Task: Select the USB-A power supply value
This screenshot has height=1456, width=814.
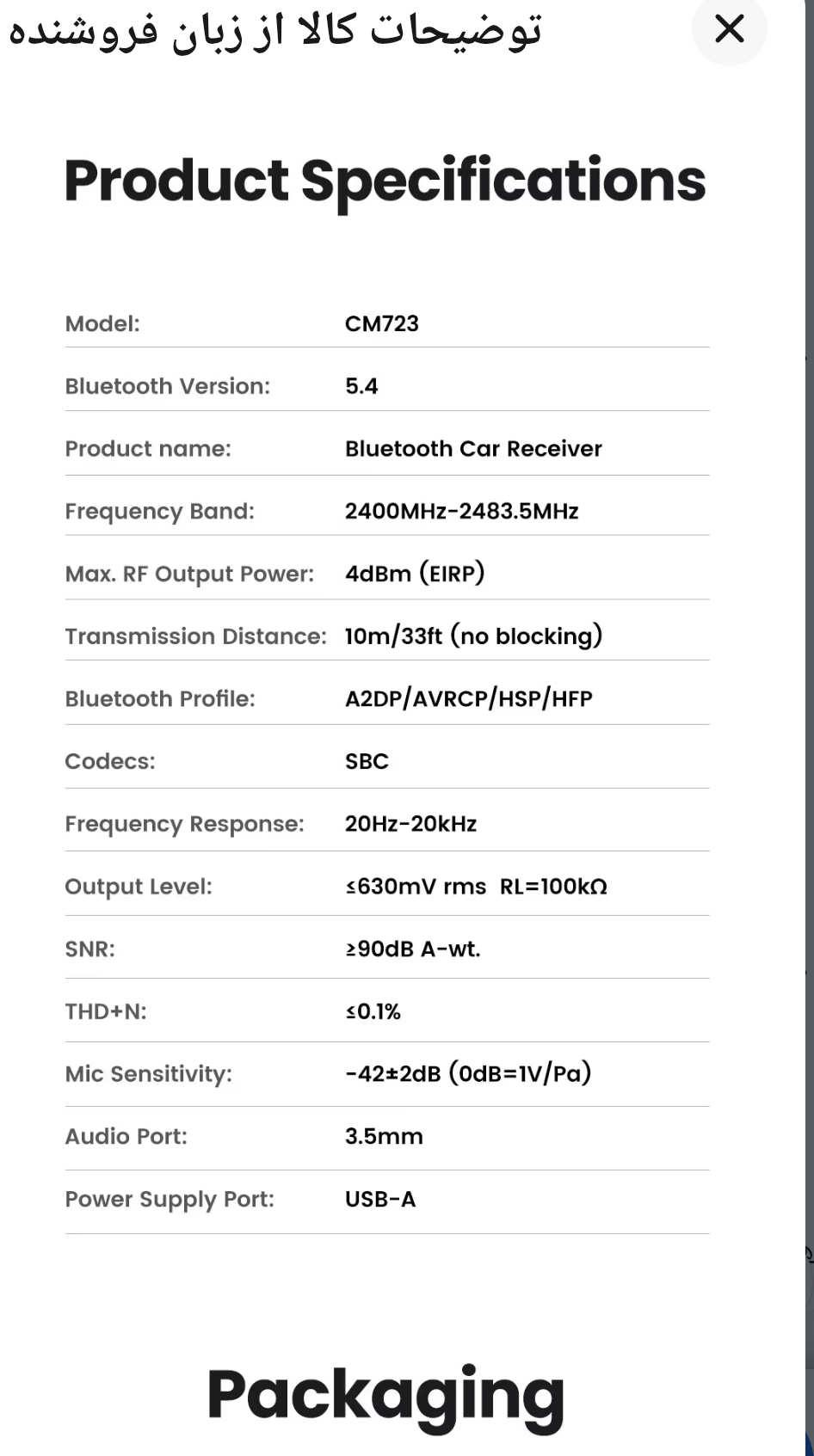Action: (x=379, y=1199)
